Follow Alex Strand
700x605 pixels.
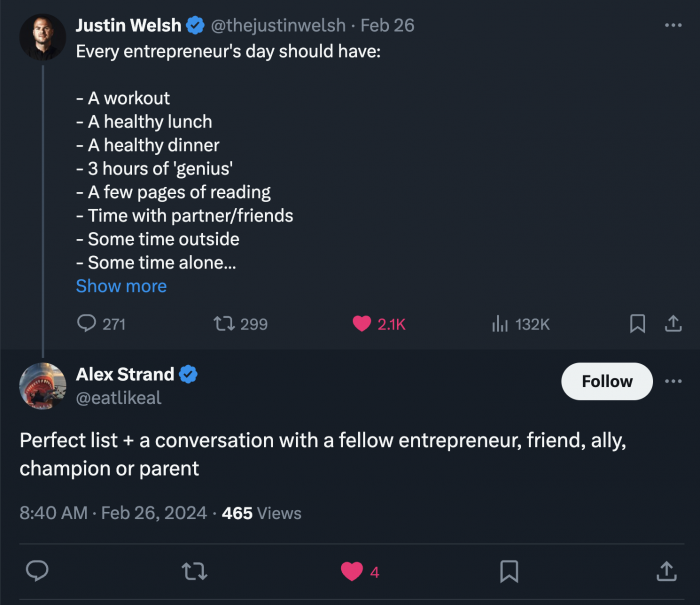pos(607,381)
